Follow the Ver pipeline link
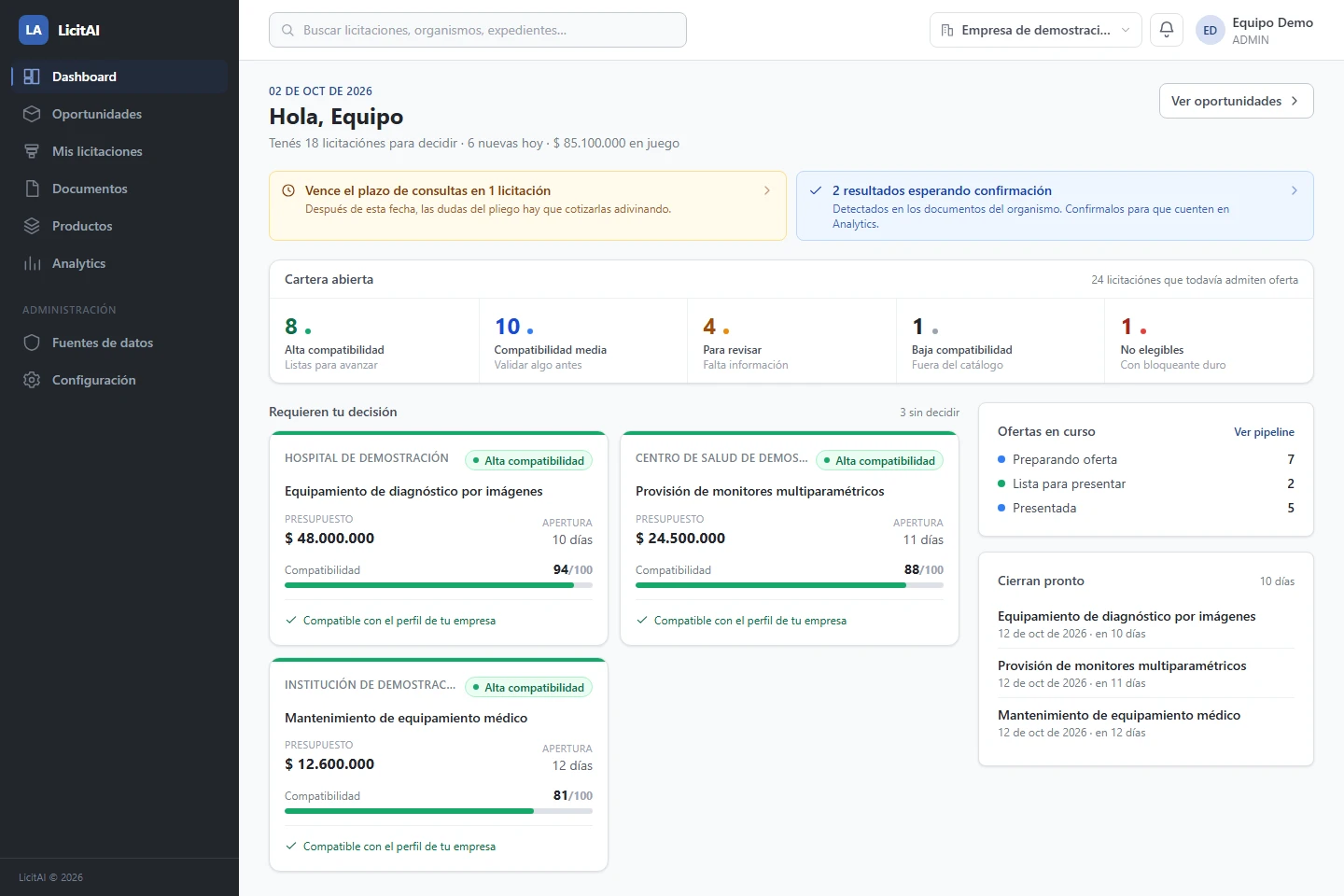Viewport: 1344px width, 896px height. [x=1264, y=432]
